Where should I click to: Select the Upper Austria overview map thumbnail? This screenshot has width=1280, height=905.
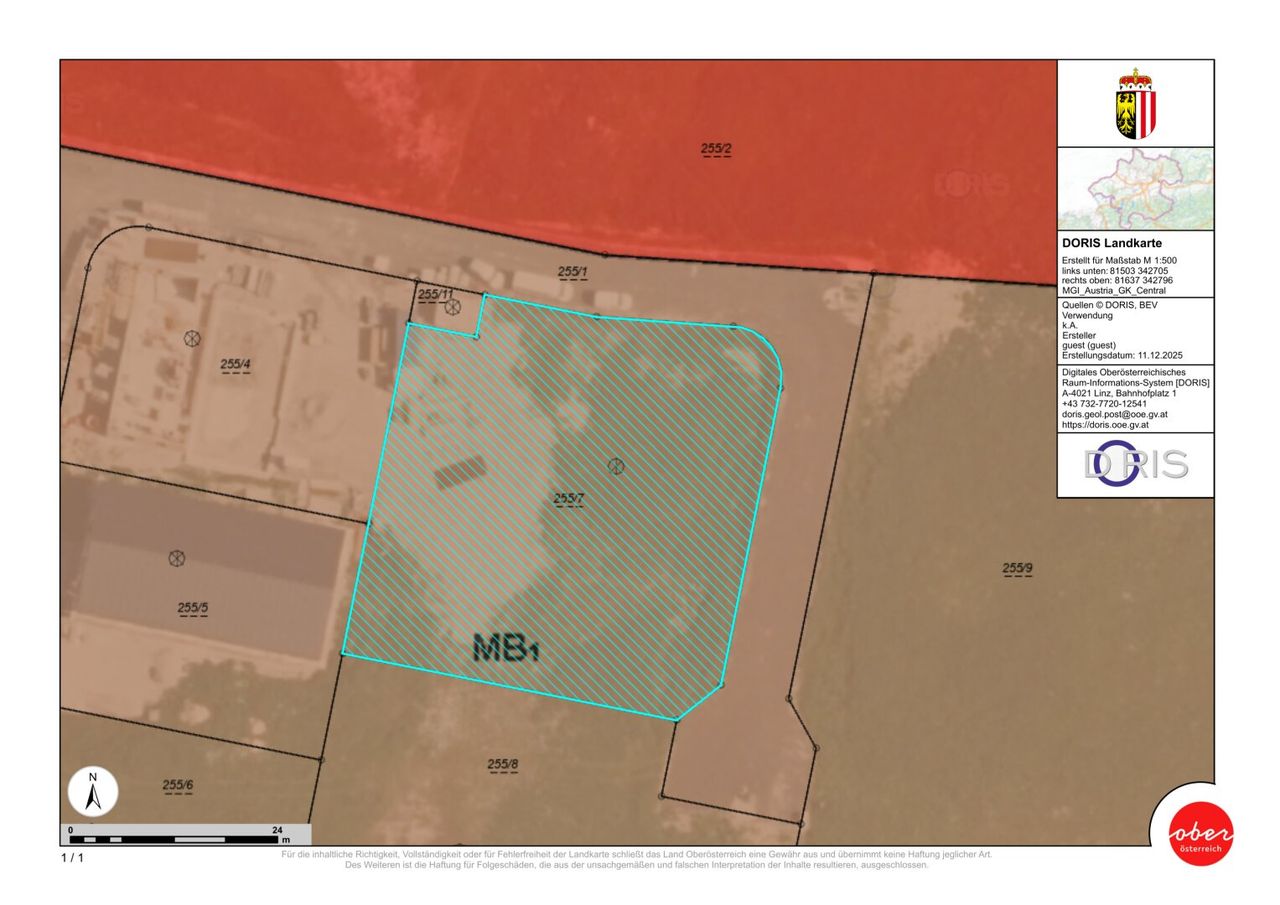(1135, 189)
